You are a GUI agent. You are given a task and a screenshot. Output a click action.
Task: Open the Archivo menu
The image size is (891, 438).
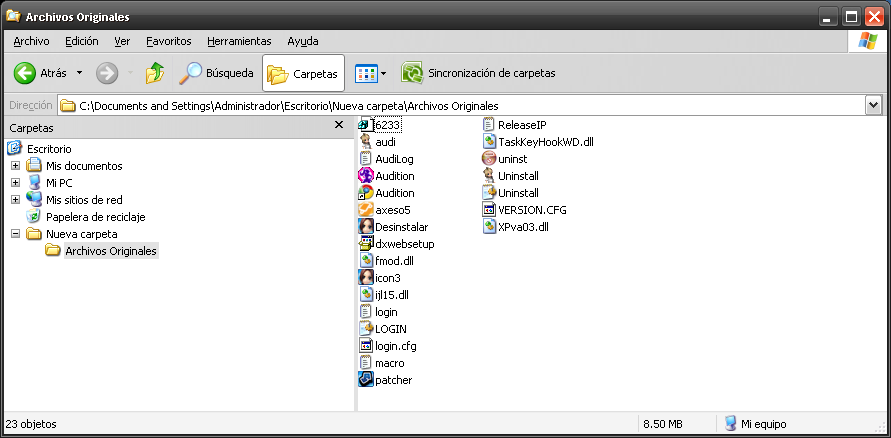point(31,41)
